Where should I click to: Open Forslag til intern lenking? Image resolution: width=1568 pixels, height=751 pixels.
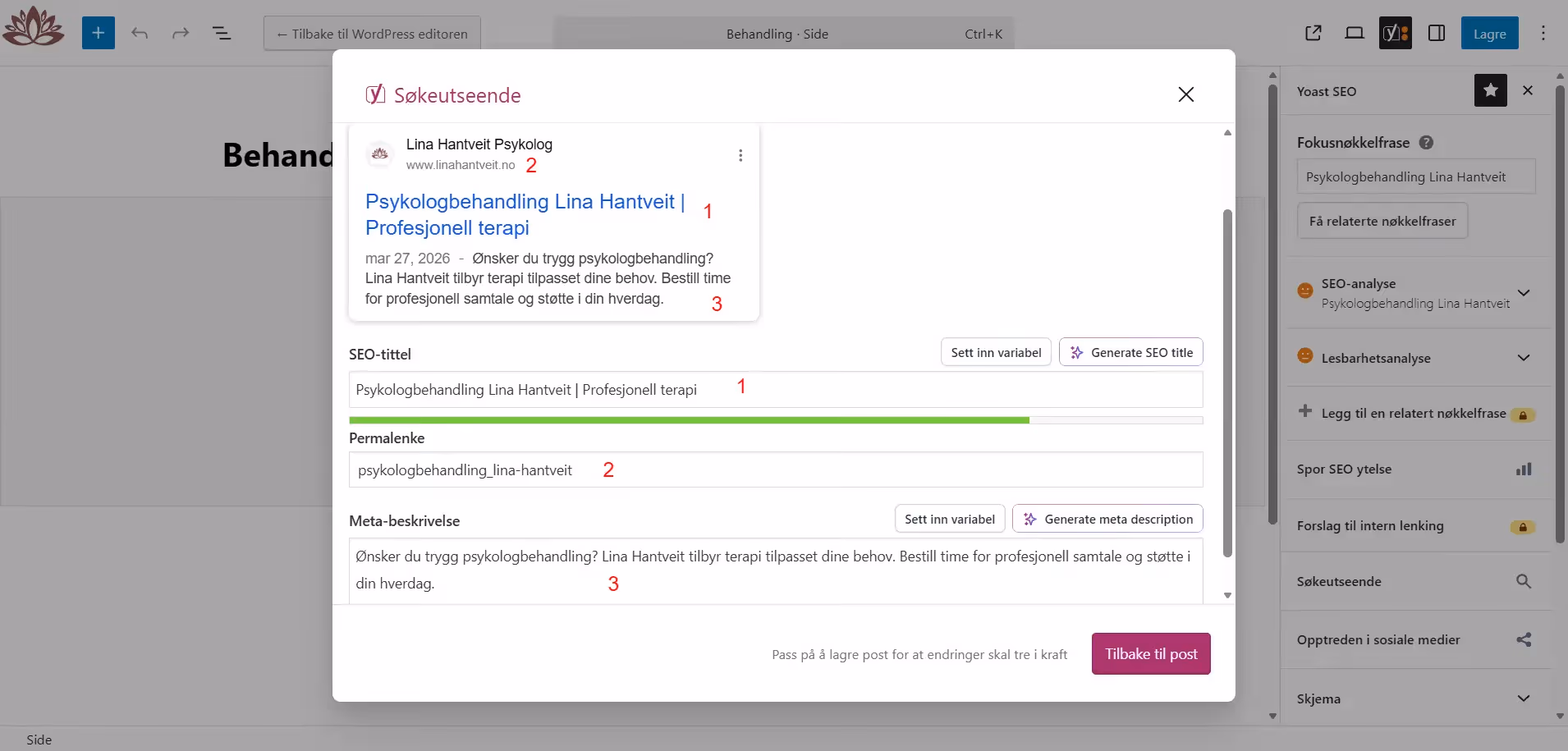point(1416,526)
